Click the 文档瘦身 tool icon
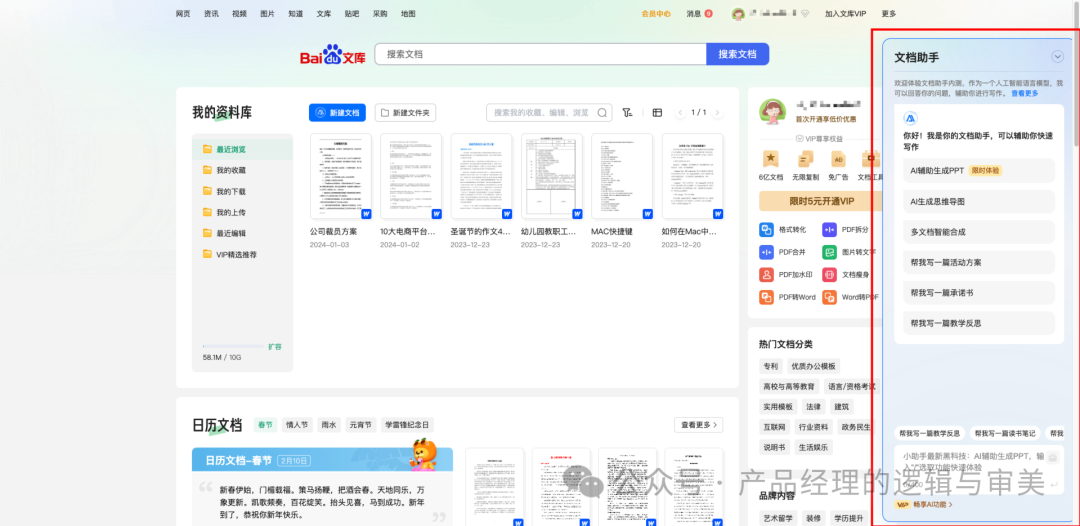This screenshot has height=526, width=1080. (x=830, y=275)
